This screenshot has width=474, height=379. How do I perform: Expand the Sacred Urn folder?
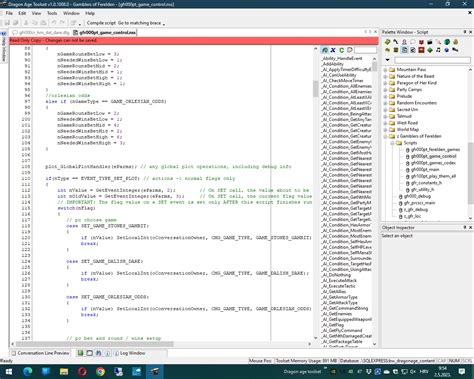click(385, 110)
